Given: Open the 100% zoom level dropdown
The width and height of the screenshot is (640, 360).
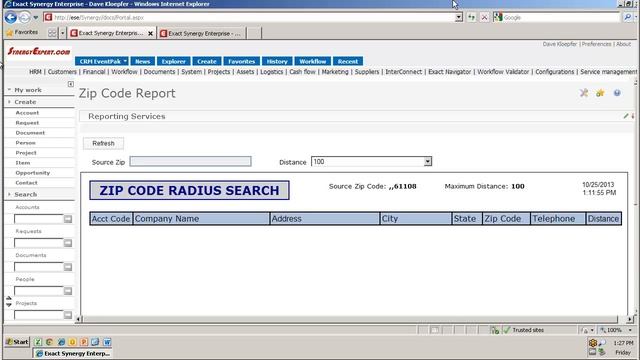Looking at the screenshot, I should coord(630,330).
